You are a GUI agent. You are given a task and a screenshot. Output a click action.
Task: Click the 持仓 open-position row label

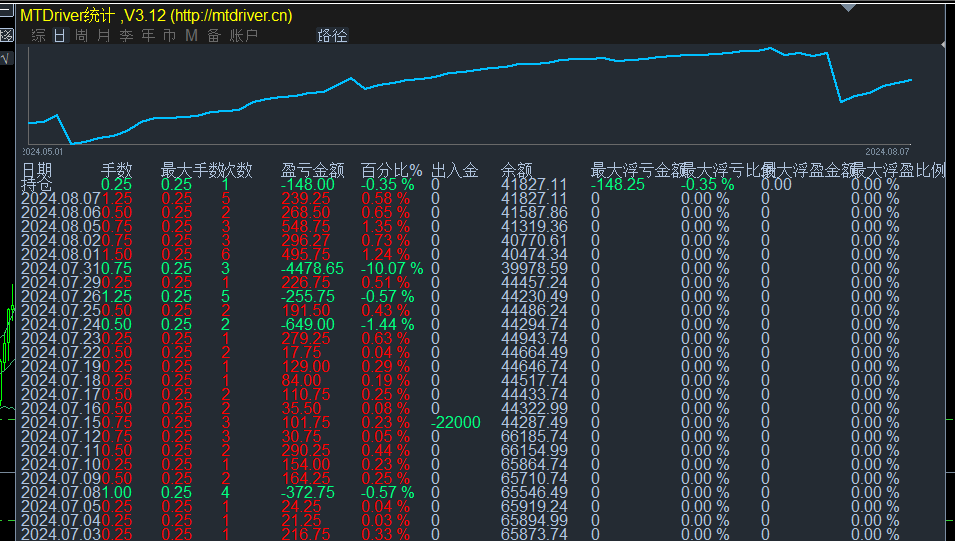[x=37, y=185]
